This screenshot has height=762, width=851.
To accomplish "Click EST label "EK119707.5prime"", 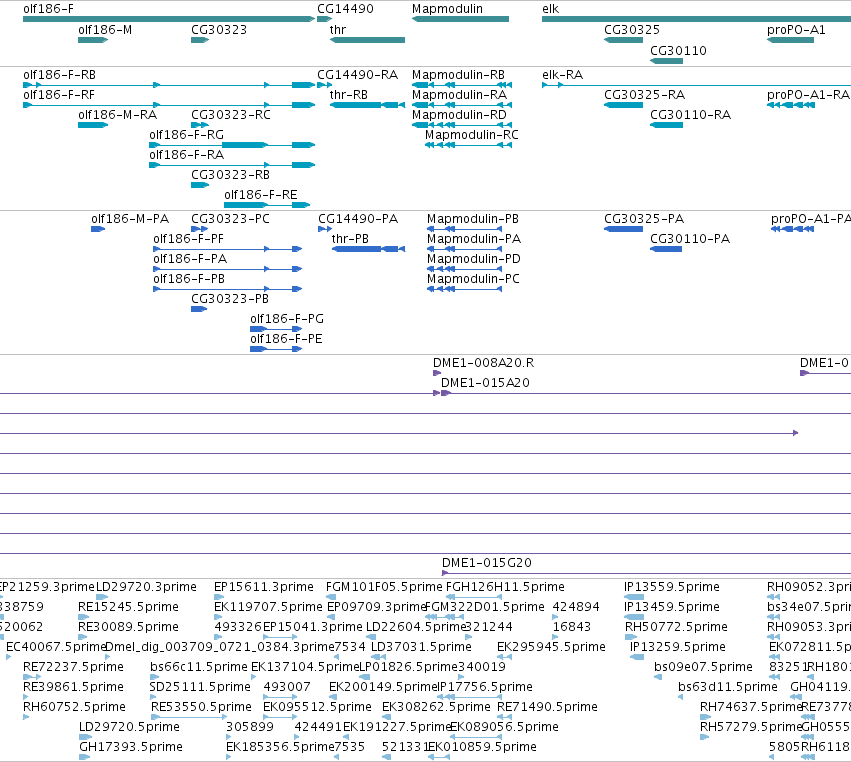I will click(268, 607).
